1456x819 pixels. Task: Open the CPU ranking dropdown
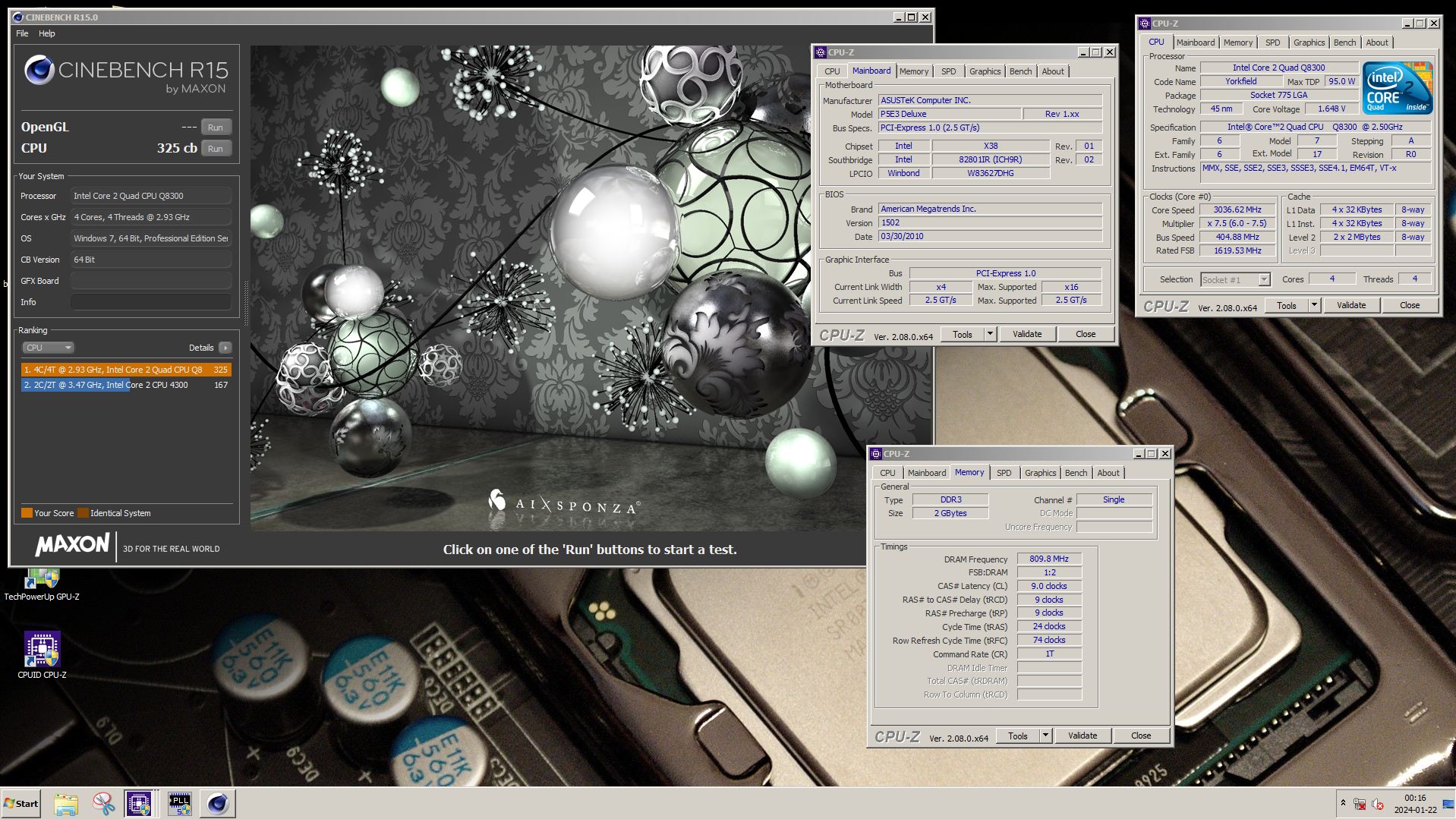click(48, 348)
